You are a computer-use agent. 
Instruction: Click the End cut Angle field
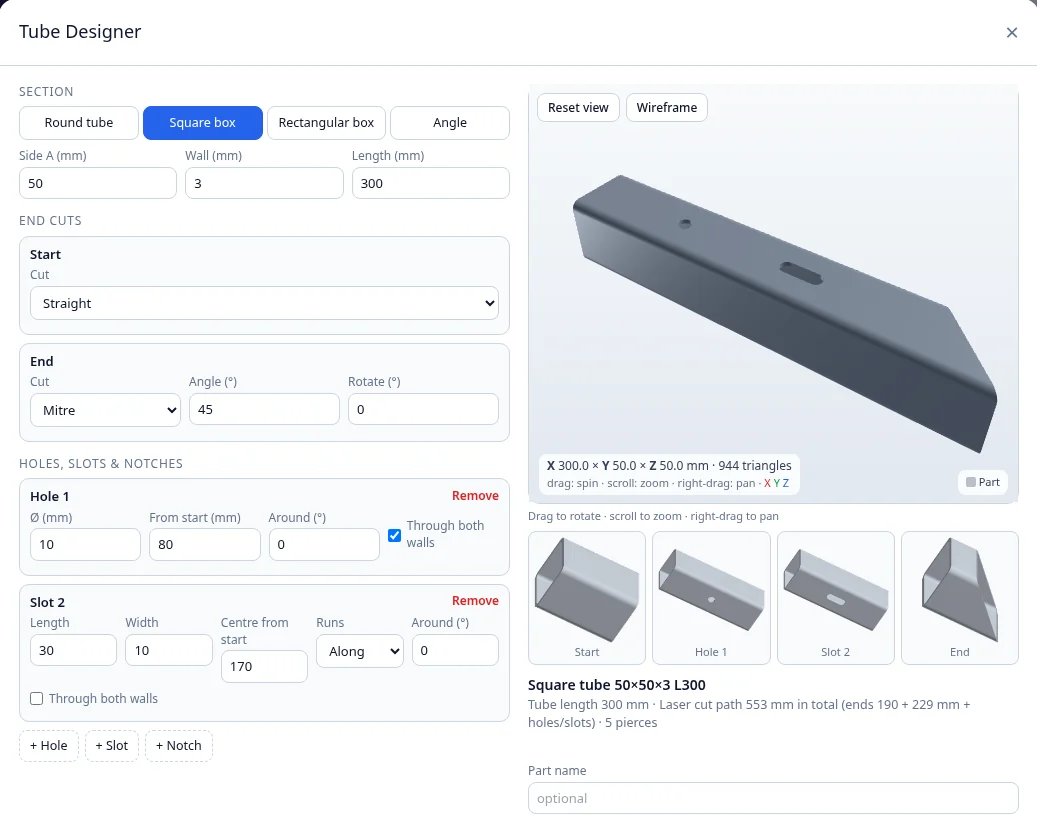[x=264, y=409]
